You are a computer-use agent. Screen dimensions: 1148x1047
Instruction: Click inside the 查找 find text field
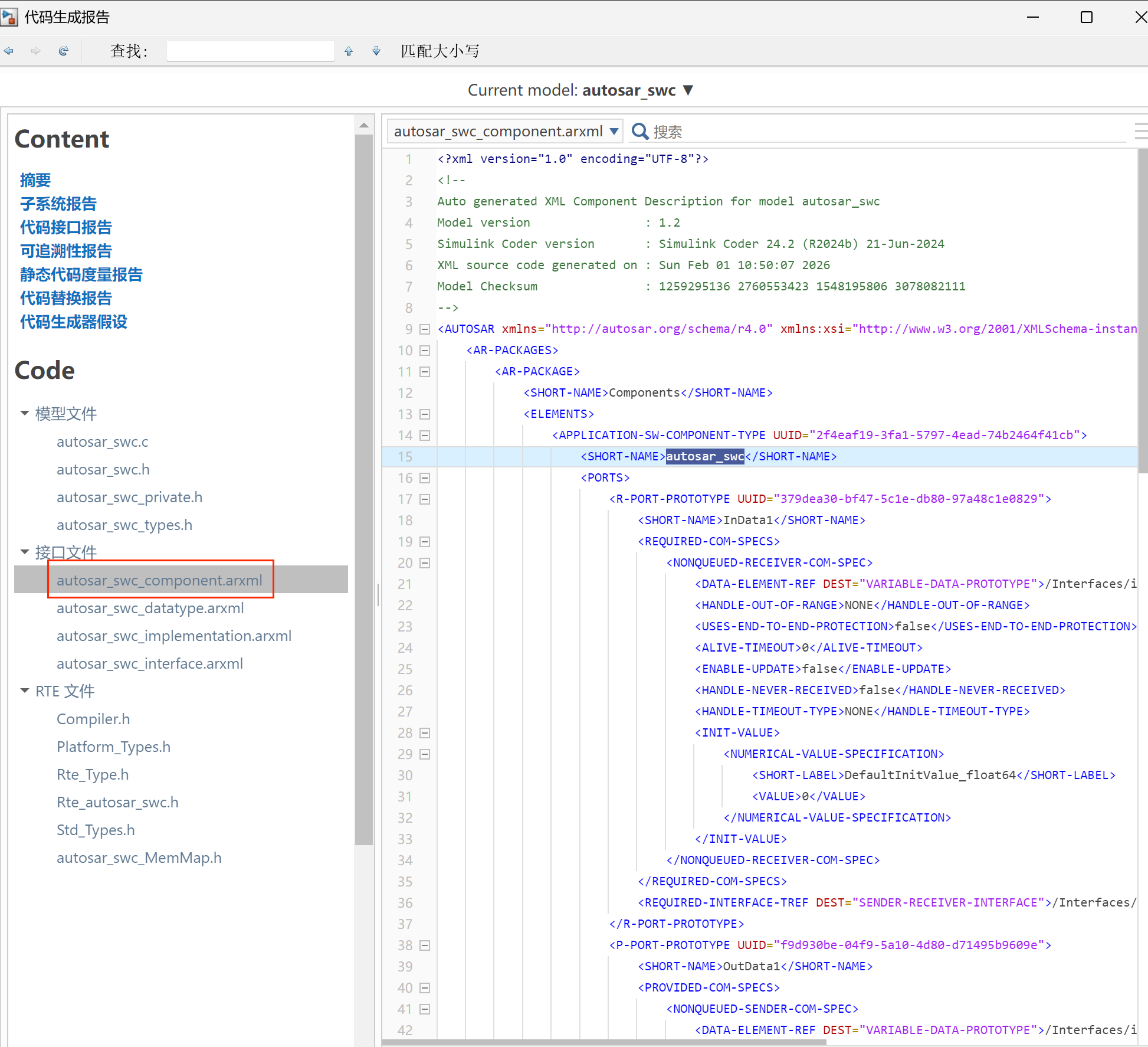click(250, 51)
